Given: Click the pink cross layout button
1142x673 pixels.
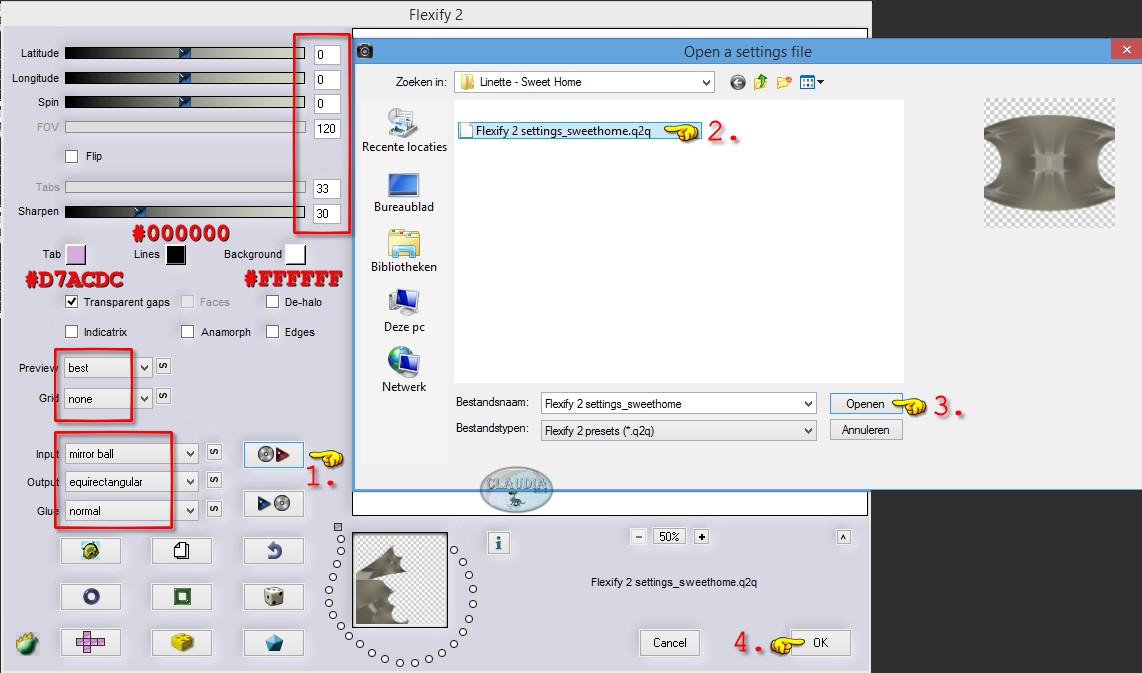Looking at the screenshot, I should pyautogui.click(x=90, y=642).
